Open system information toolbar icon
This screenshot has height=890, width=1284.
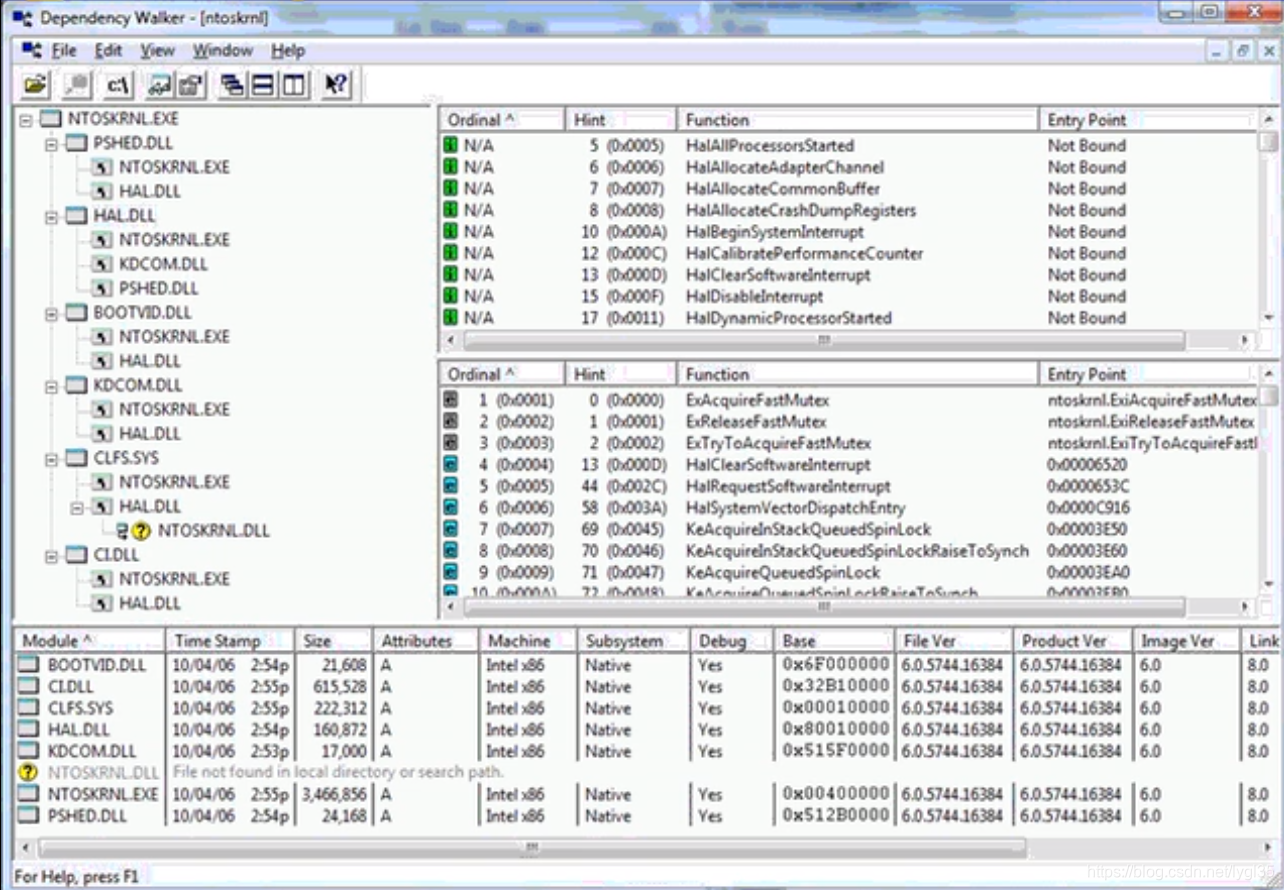coord(190,85)
